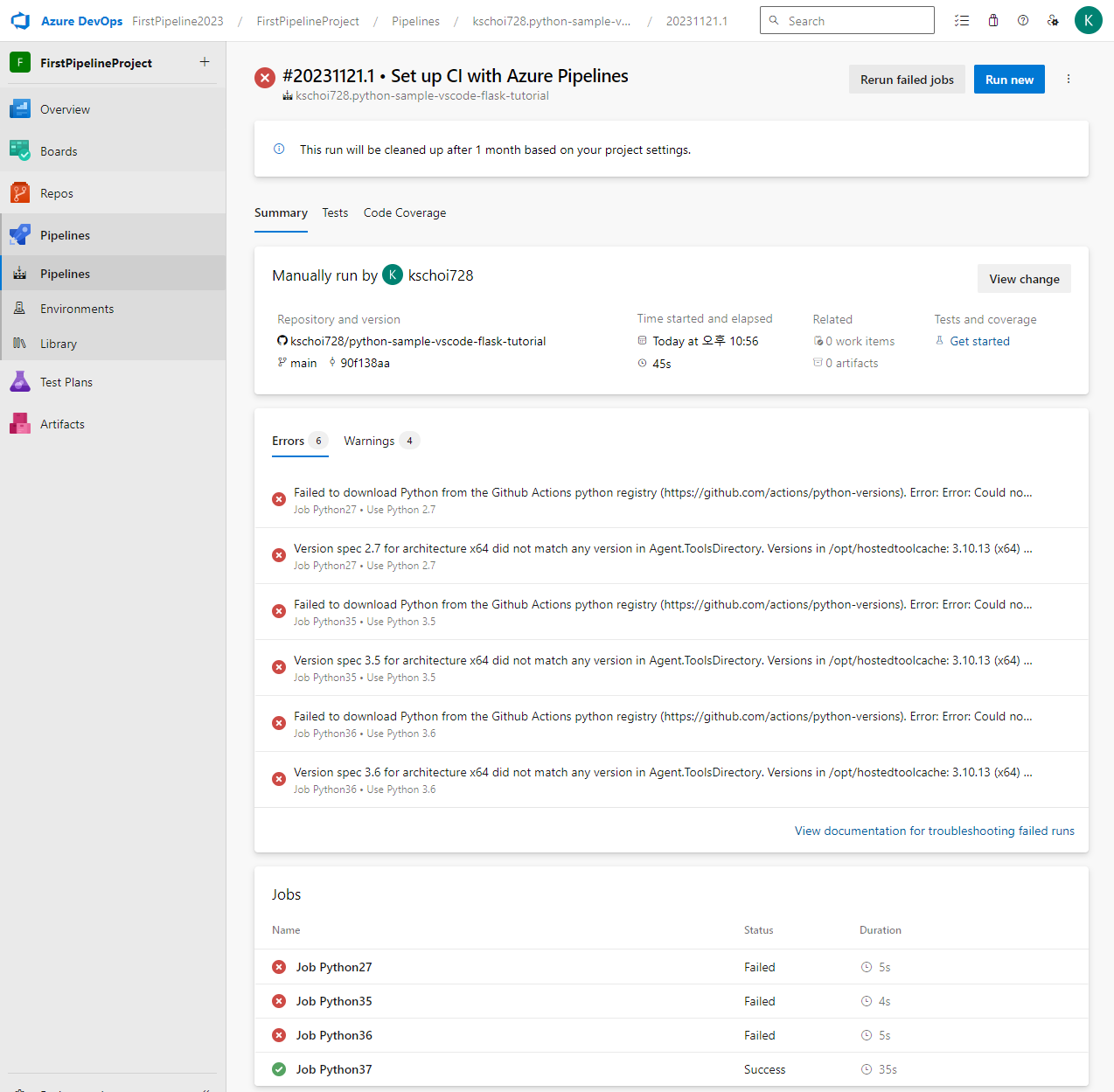1114x1092 pixels.
Task: Open first Python27 failed download error
Action: point(672,500)
